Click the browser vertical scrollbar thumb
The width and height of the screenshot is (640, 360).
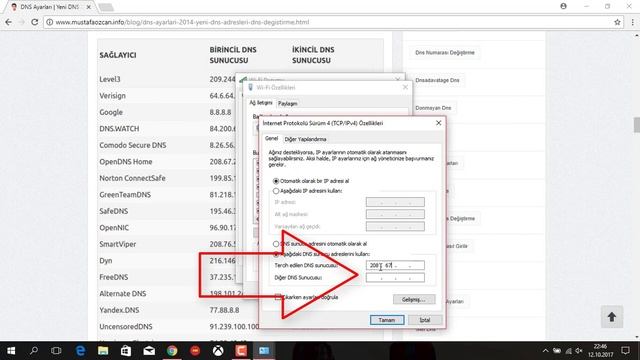(x=636, y=125)
